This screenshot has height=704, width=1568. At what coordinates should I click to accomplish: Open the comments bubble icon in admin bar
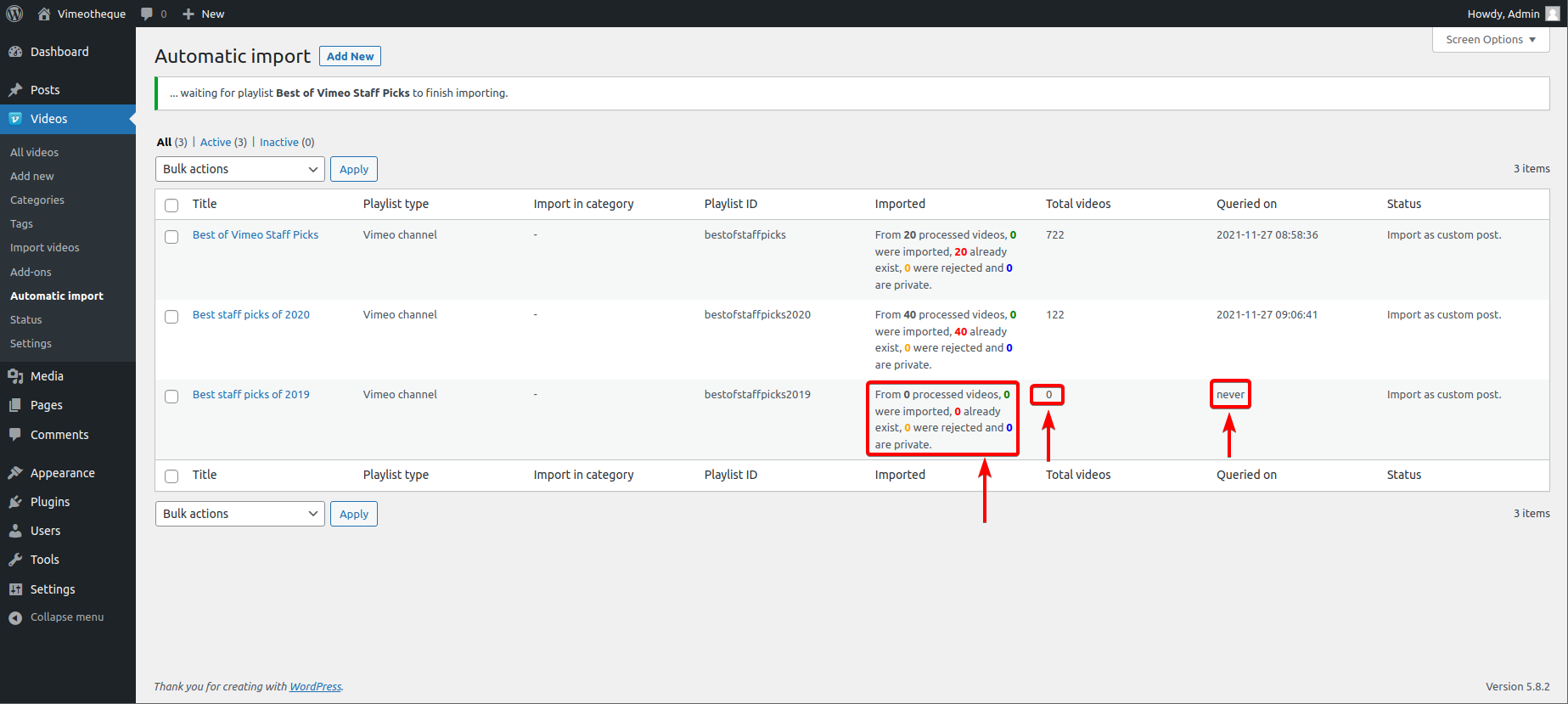pos(147,14)
